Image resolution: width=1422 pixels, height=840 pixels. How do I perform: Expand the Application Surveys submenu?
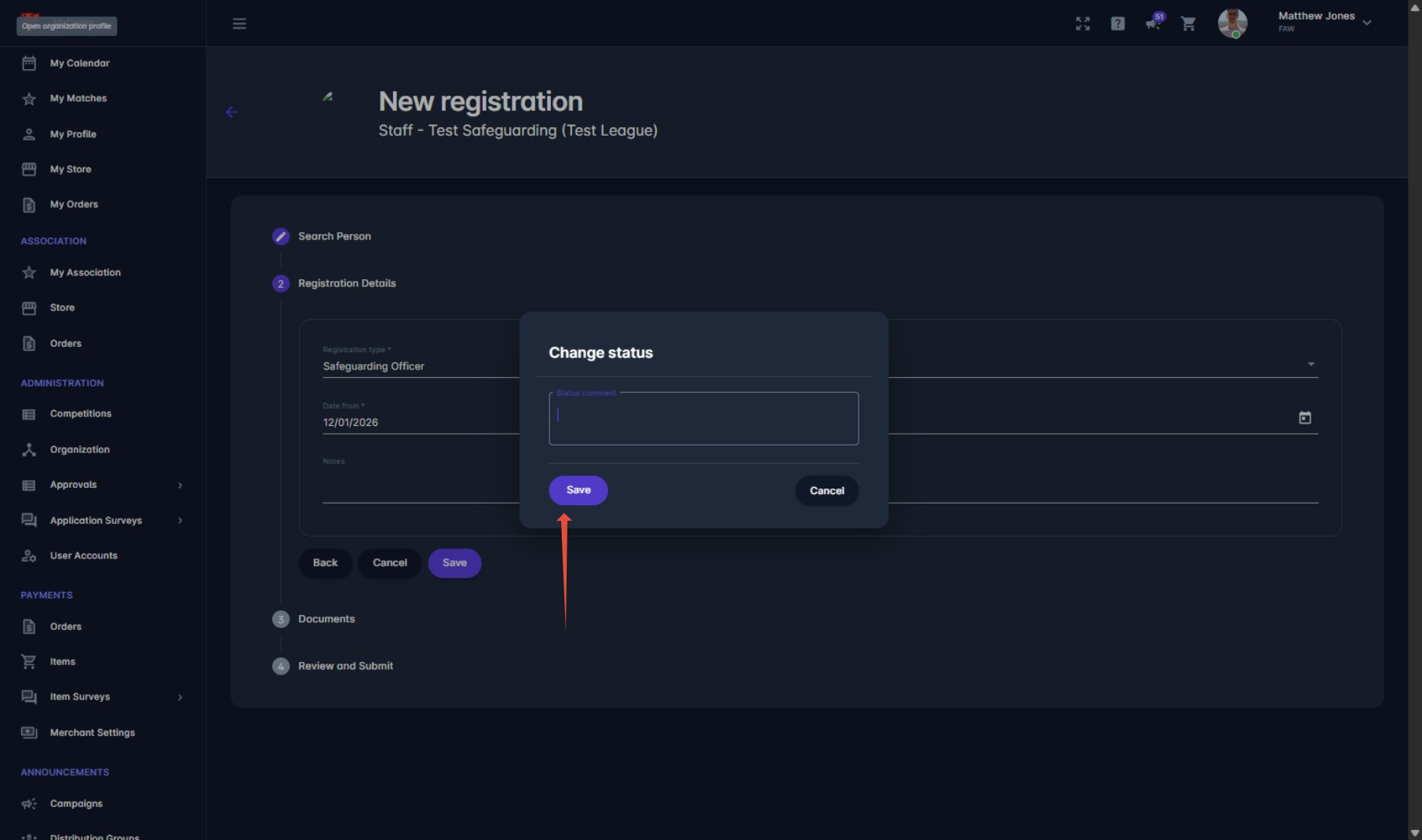coord(180,521)
